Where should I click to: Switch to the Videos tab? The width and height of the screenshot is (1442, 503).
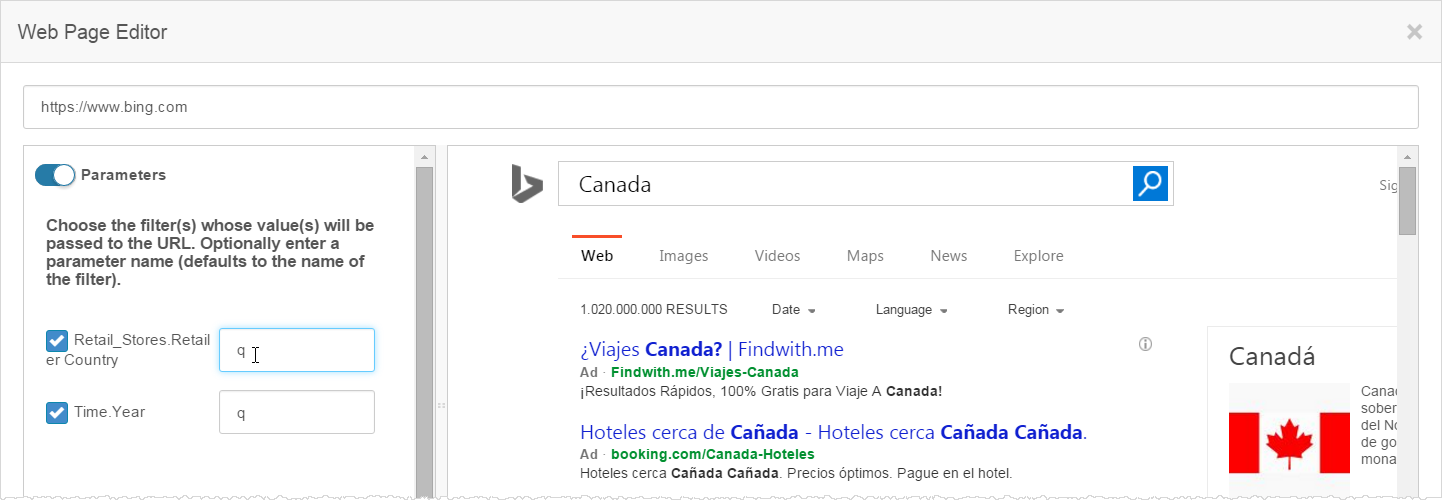778,256
